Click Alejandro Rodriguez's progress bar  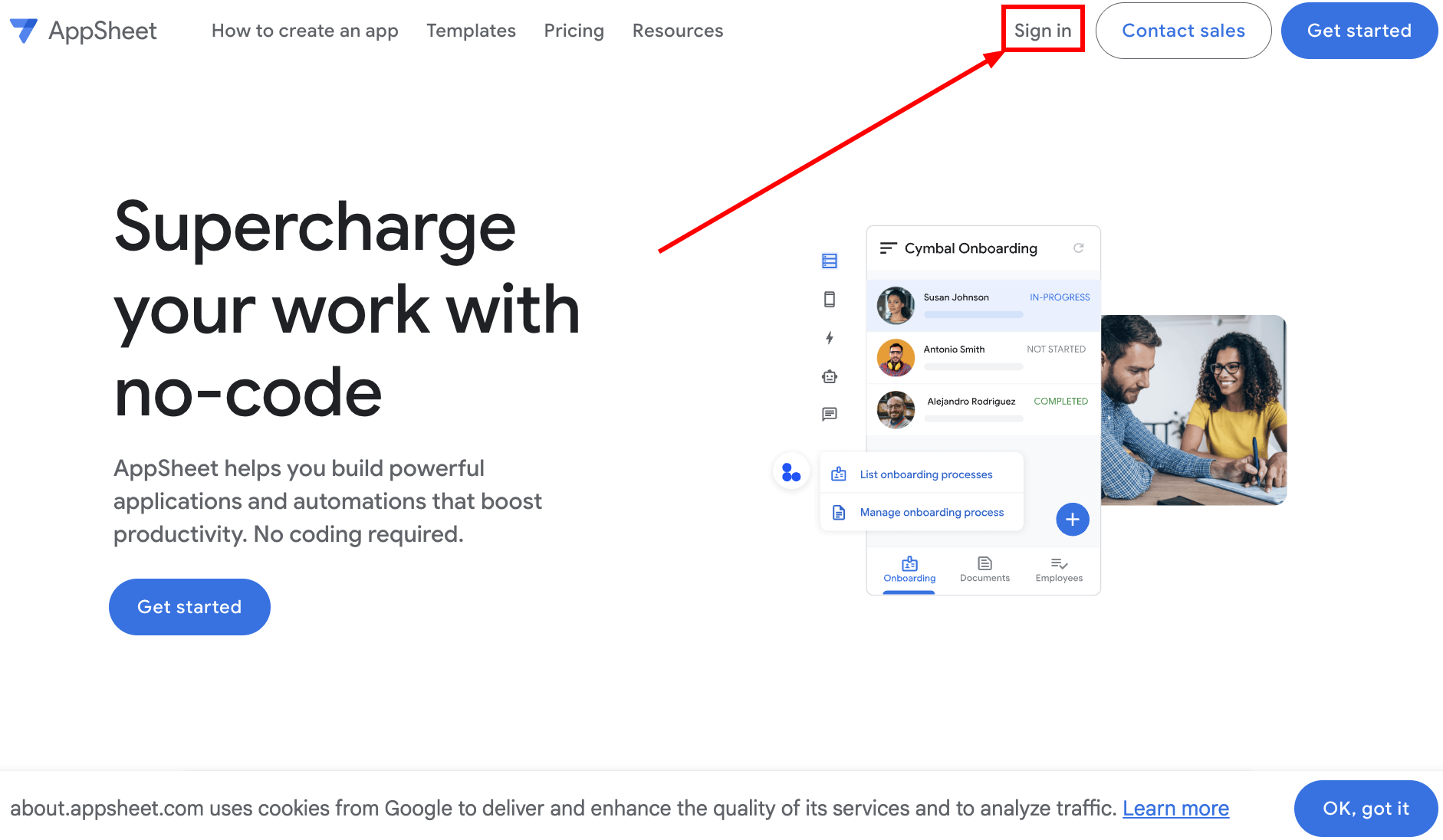click(x=974, y=419)
